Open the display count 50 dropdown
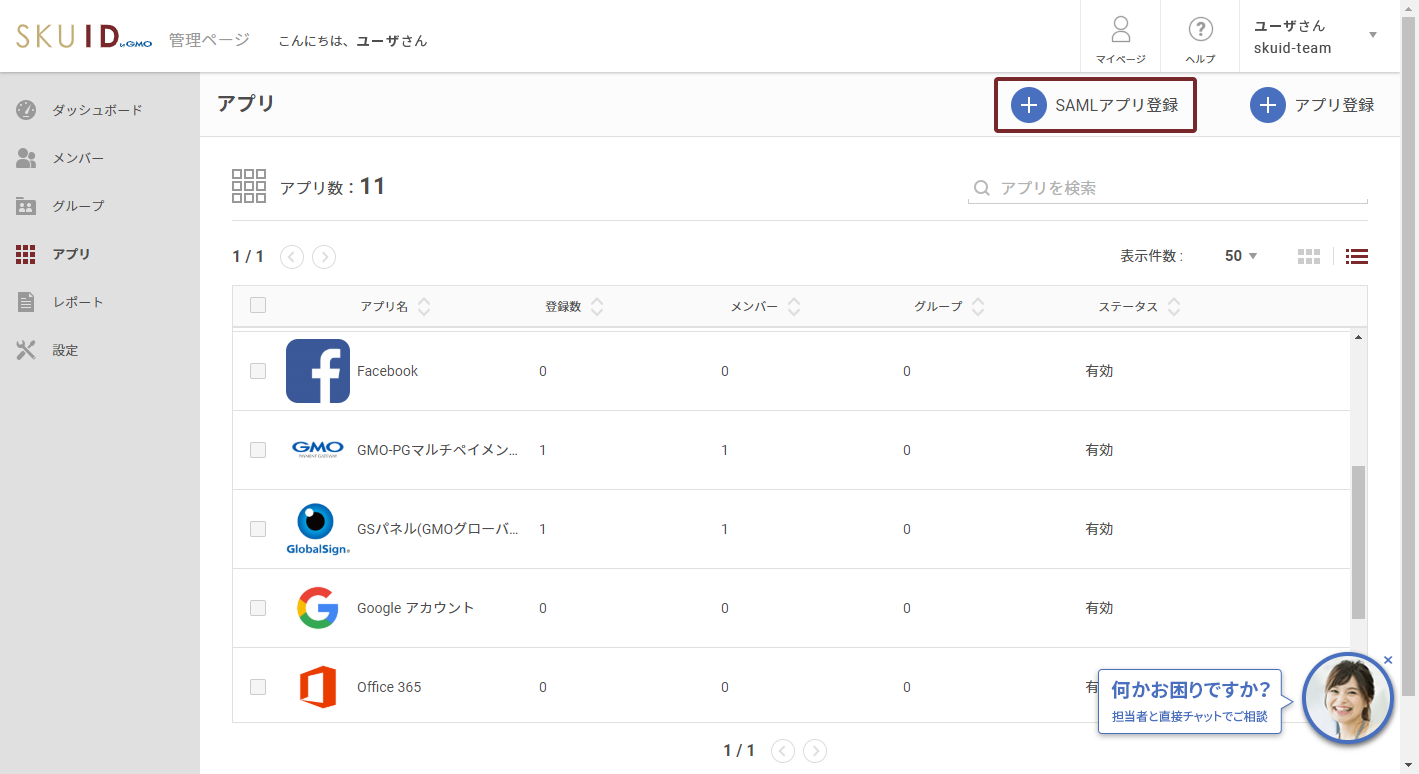This screenshot has width=1419, height=774. pyautogui.click(x=1241, y=256)
